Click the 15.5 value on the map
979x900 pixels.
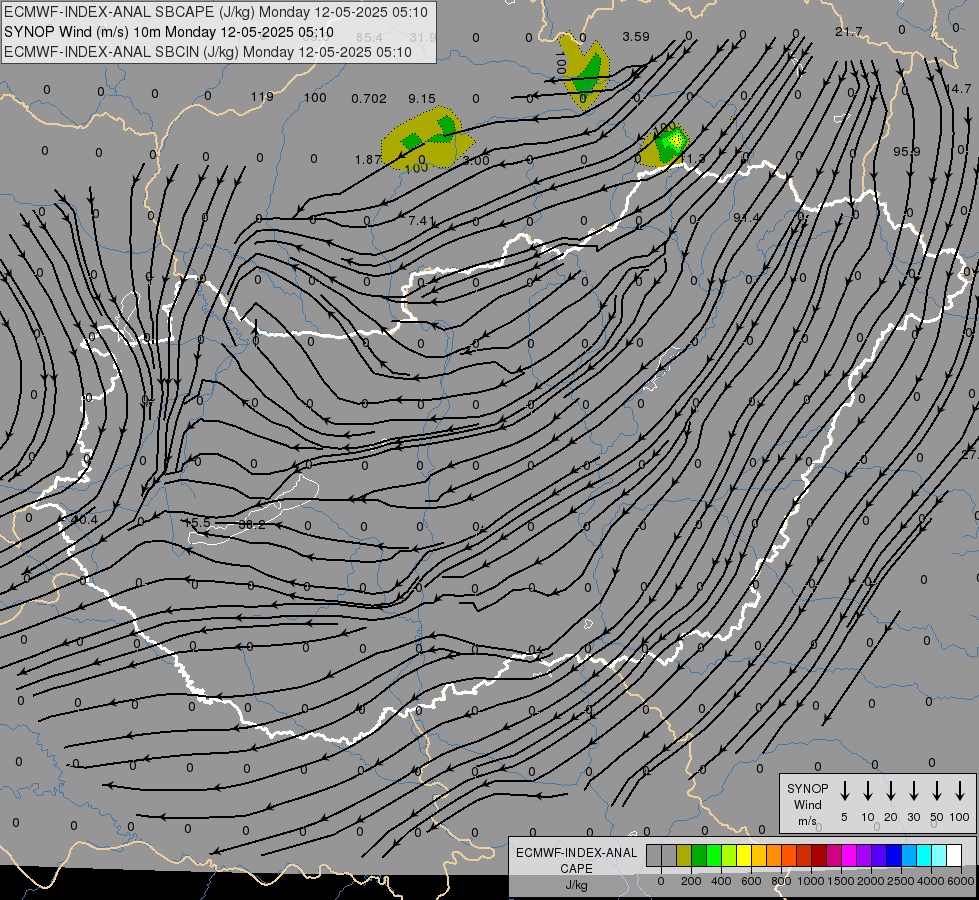click(198, 522)
